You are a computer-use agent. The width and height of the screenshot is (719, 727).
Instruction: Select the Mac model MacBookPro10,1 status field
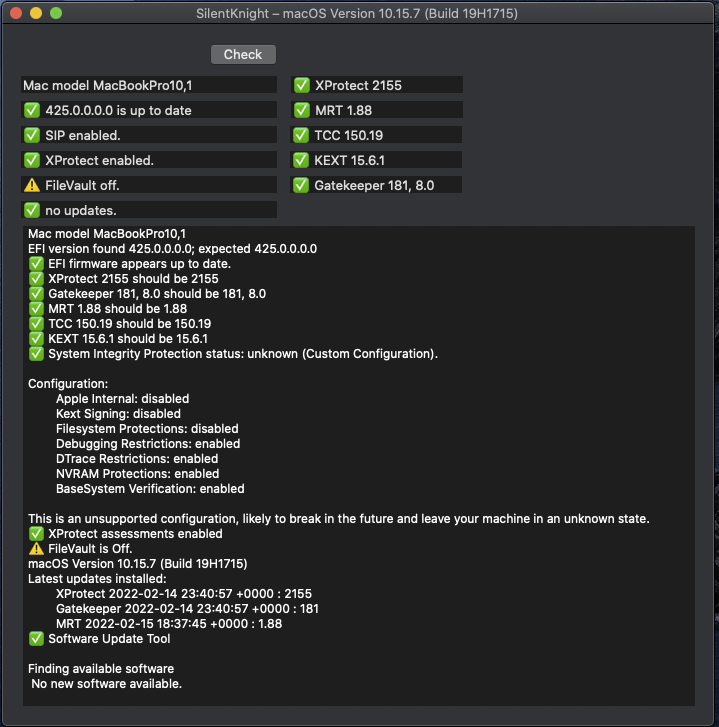[149, 85]
